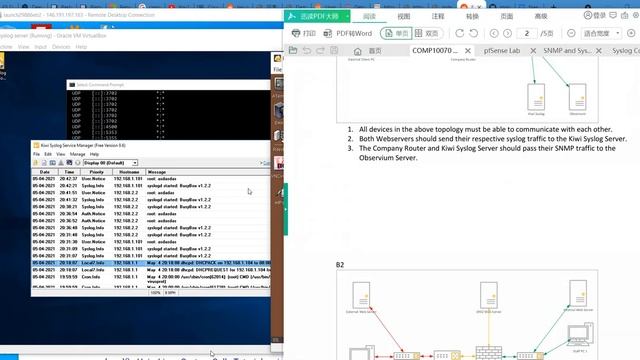Viewport: 640px width, 360px height.
Task: Open Devices menu in VirtualBox window
Action: click(x=61, y=47)
